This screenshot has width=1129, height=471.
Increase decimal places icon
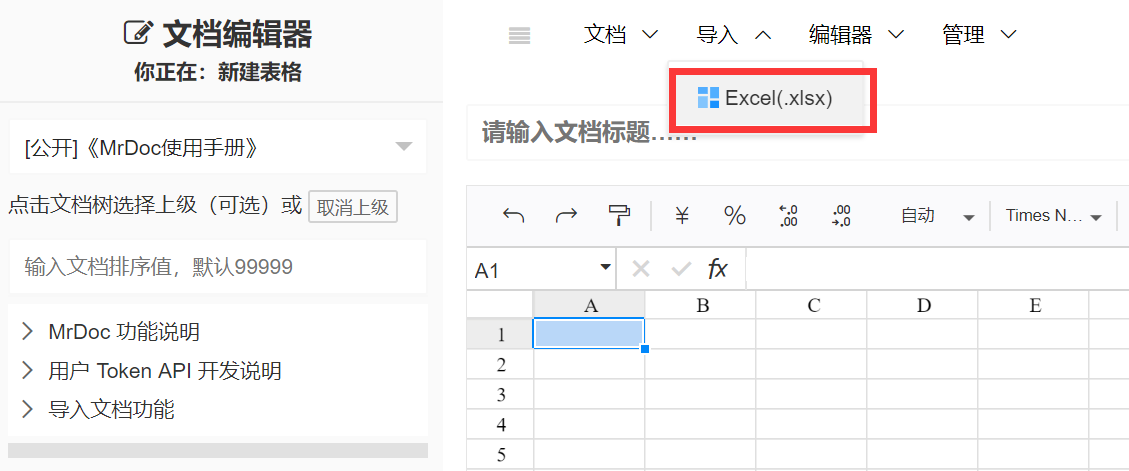pyautogui.click(x=841, y=215)
